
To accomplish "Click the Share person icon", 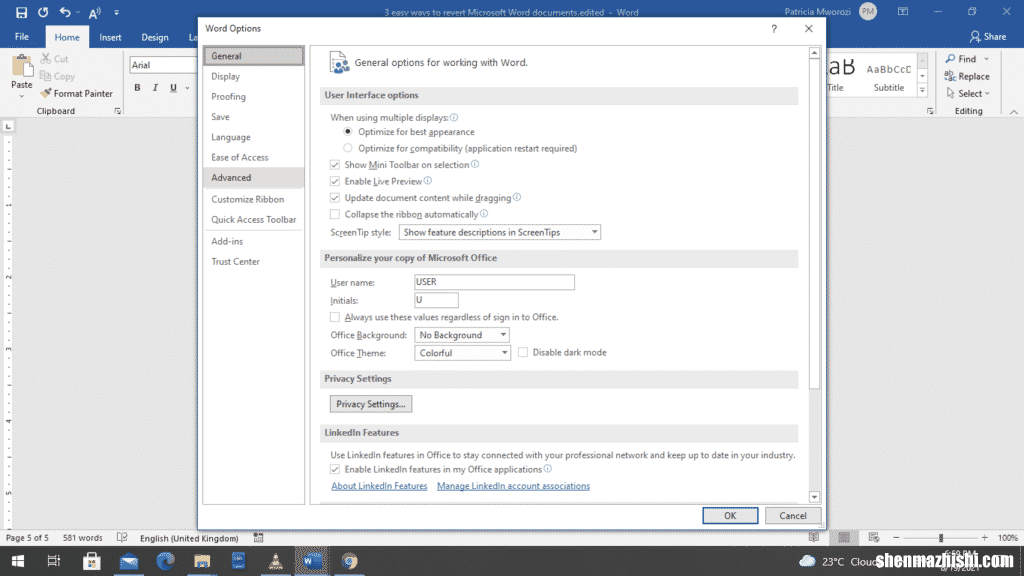I will [975, 37].
